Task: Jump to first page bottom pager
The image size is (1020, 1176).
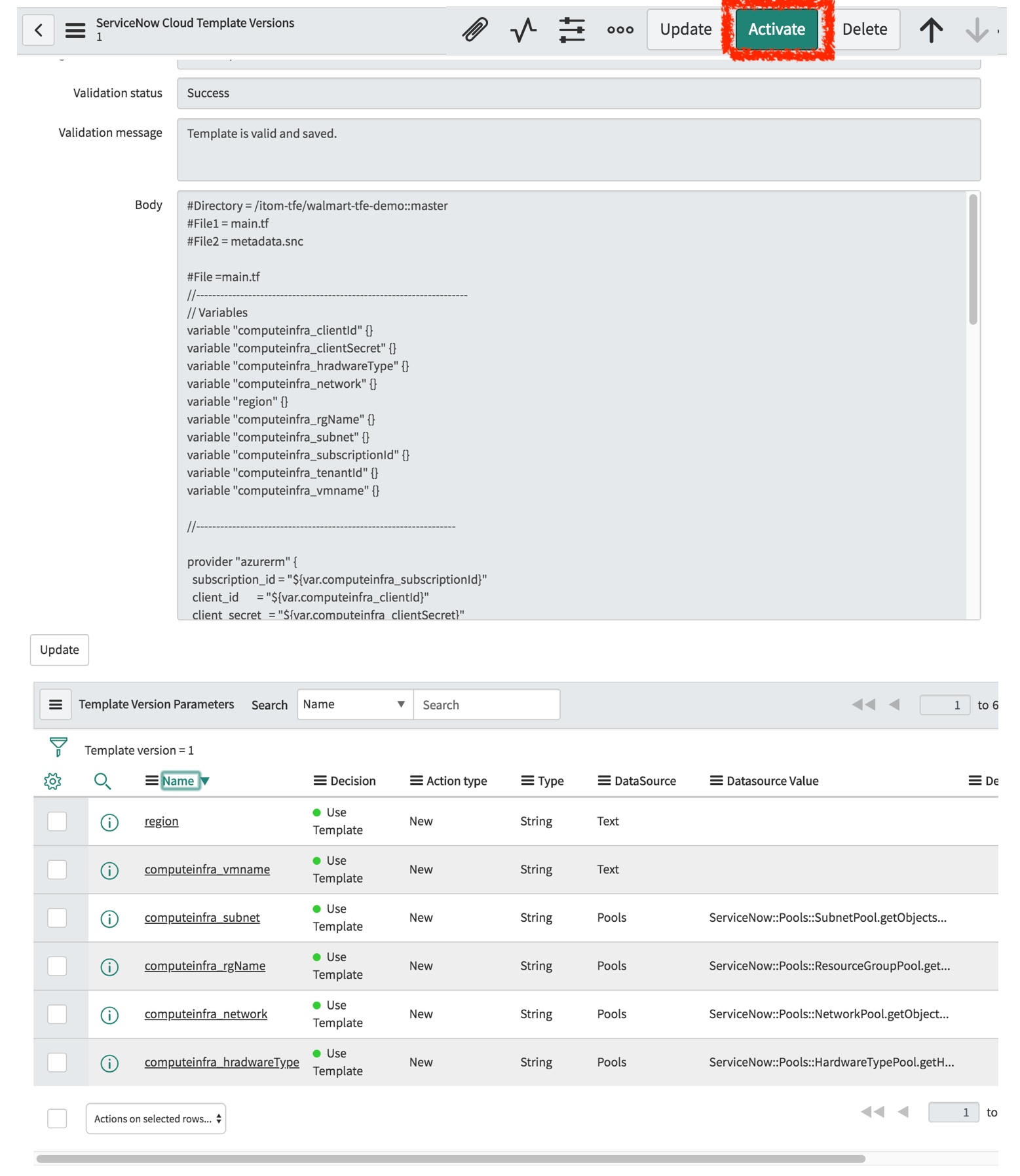Action: 873,1112
